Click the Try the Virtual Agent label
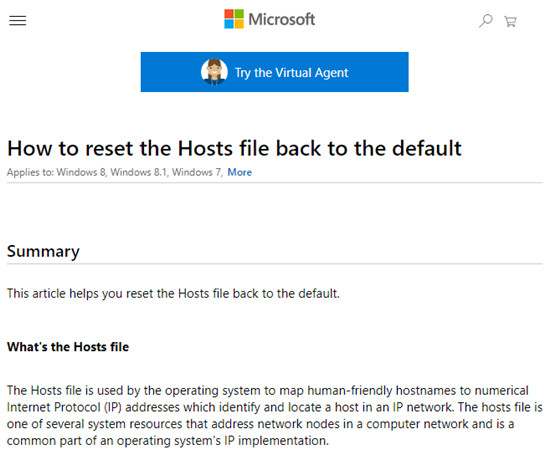This screenshot has width=550, height=454. (291, 73)
